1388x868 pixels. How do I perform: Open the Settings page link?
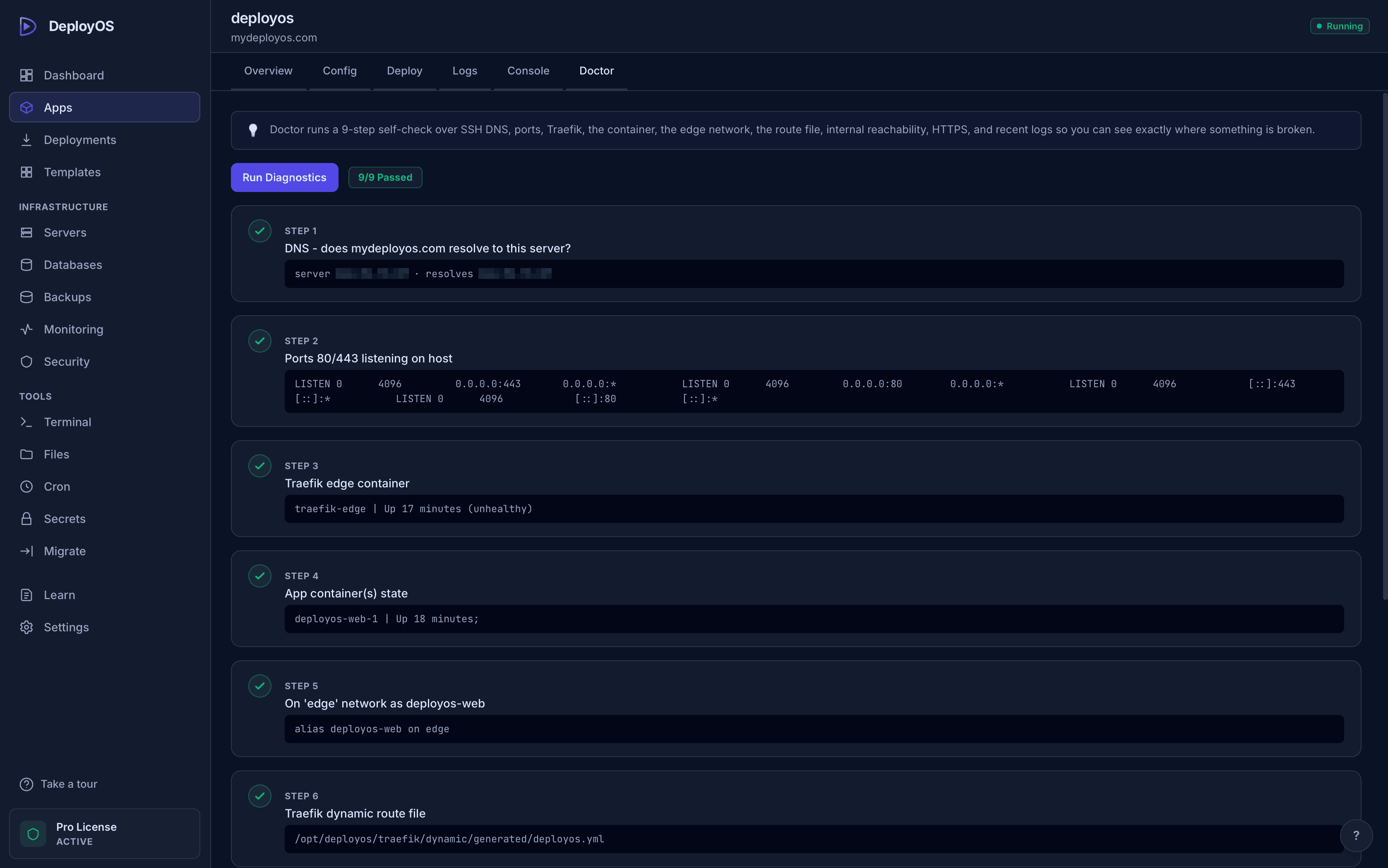105,627
